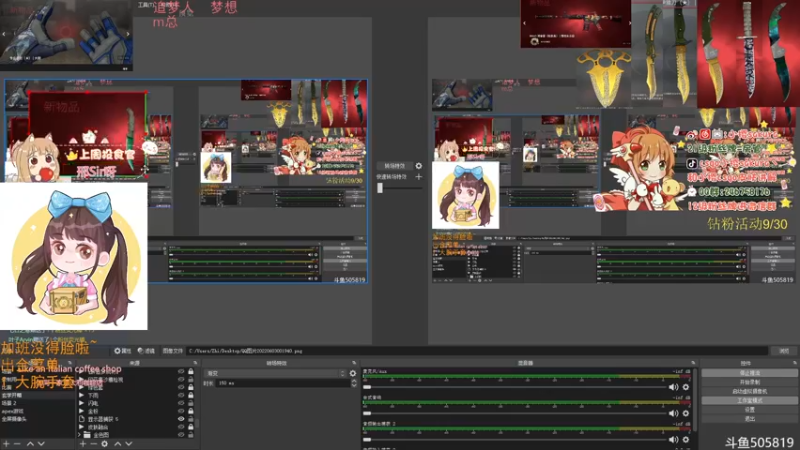Image resolution: width=800 pixels, height=450 pixels.
Task: Select the 下雨 media source row
Action: coord(135,395)
